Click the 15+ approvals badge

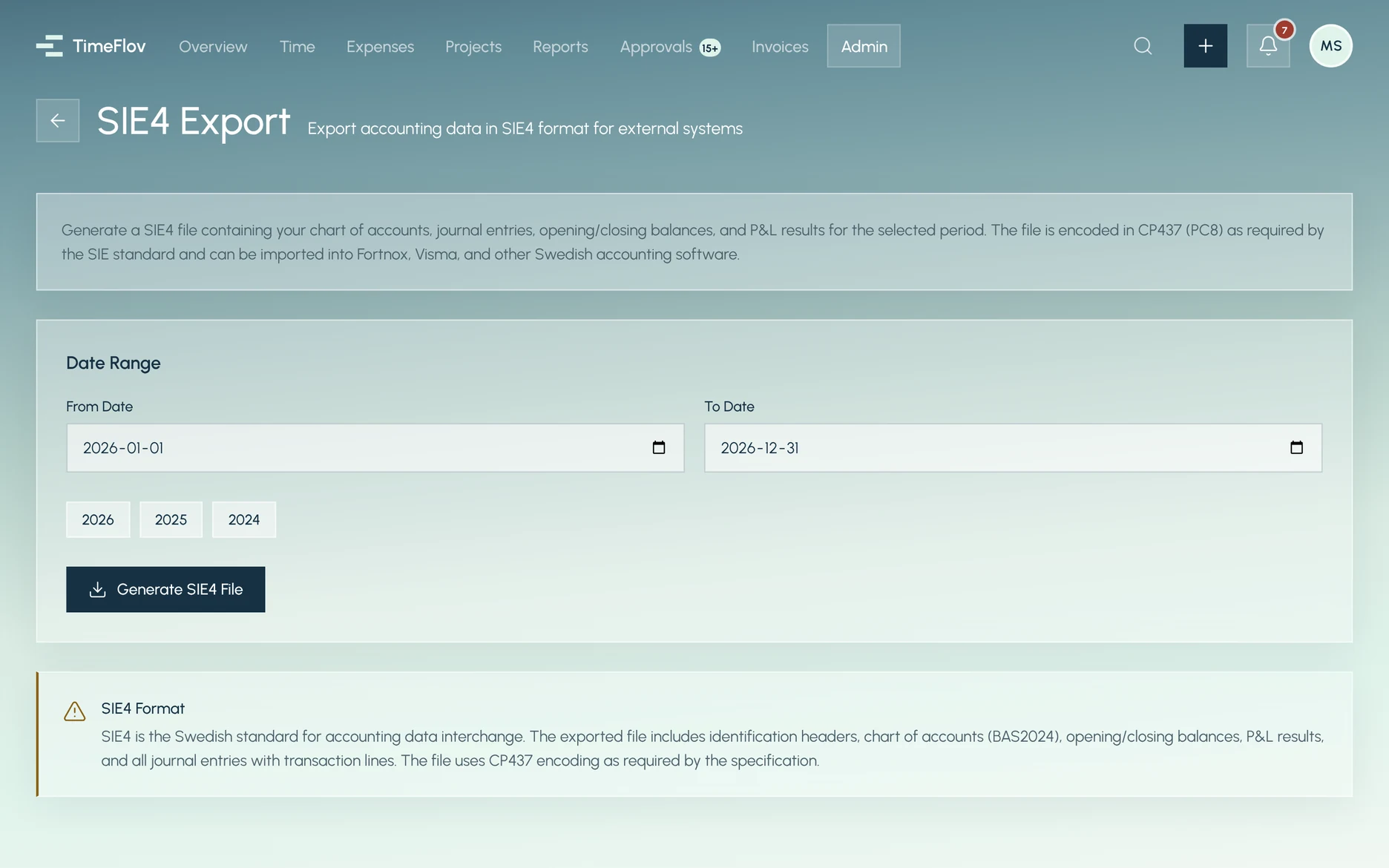coord(710,47)
